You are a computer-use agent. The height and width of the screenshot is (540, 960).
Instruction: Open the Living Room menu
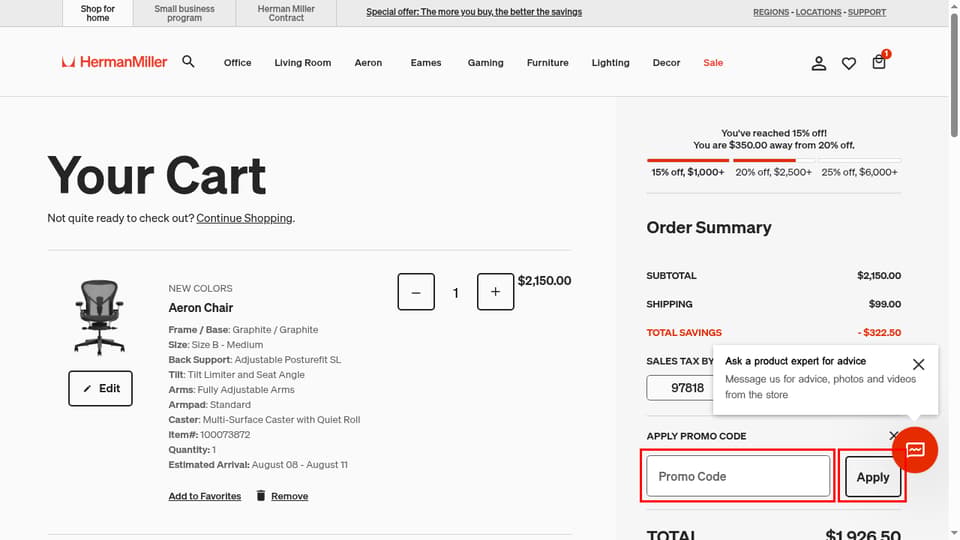point(302,62)
